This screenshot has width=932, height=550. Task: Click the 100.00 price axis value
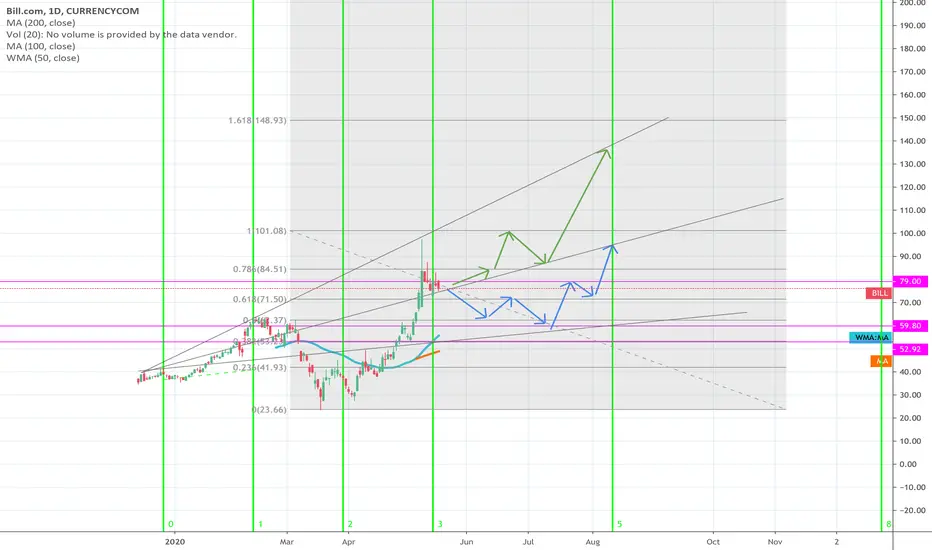913,233
